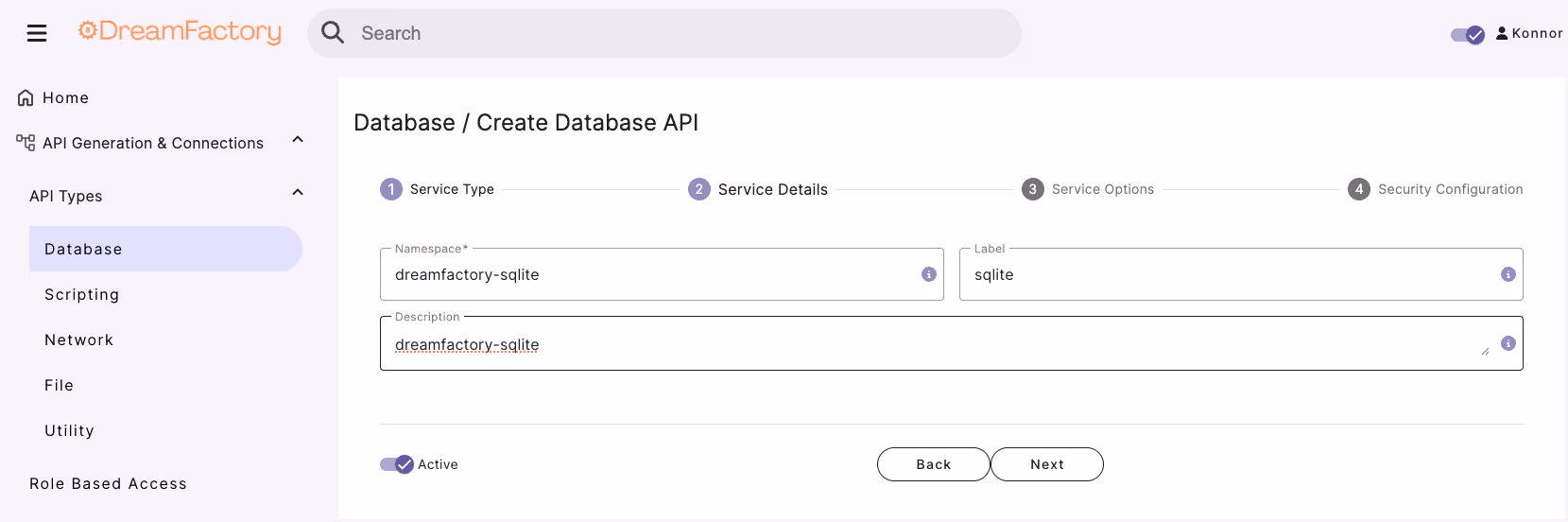Click the Description info icon
Screen dimensions: 1568x522
(x=1508, y=343)
